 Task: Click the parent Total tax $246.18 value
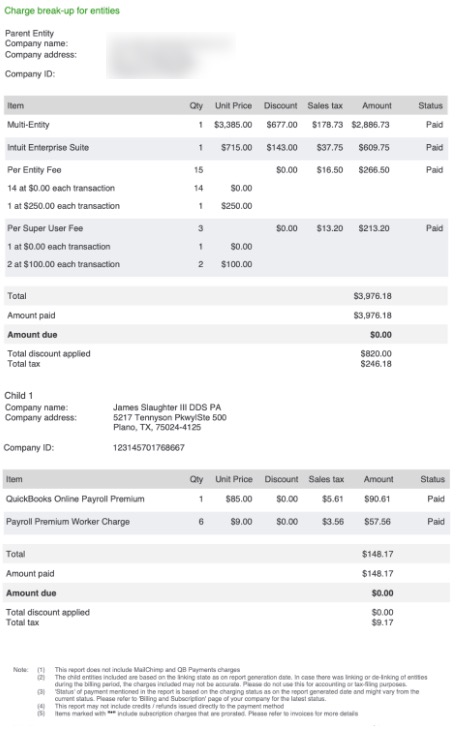pyautogui.click(x=376, y=364)
